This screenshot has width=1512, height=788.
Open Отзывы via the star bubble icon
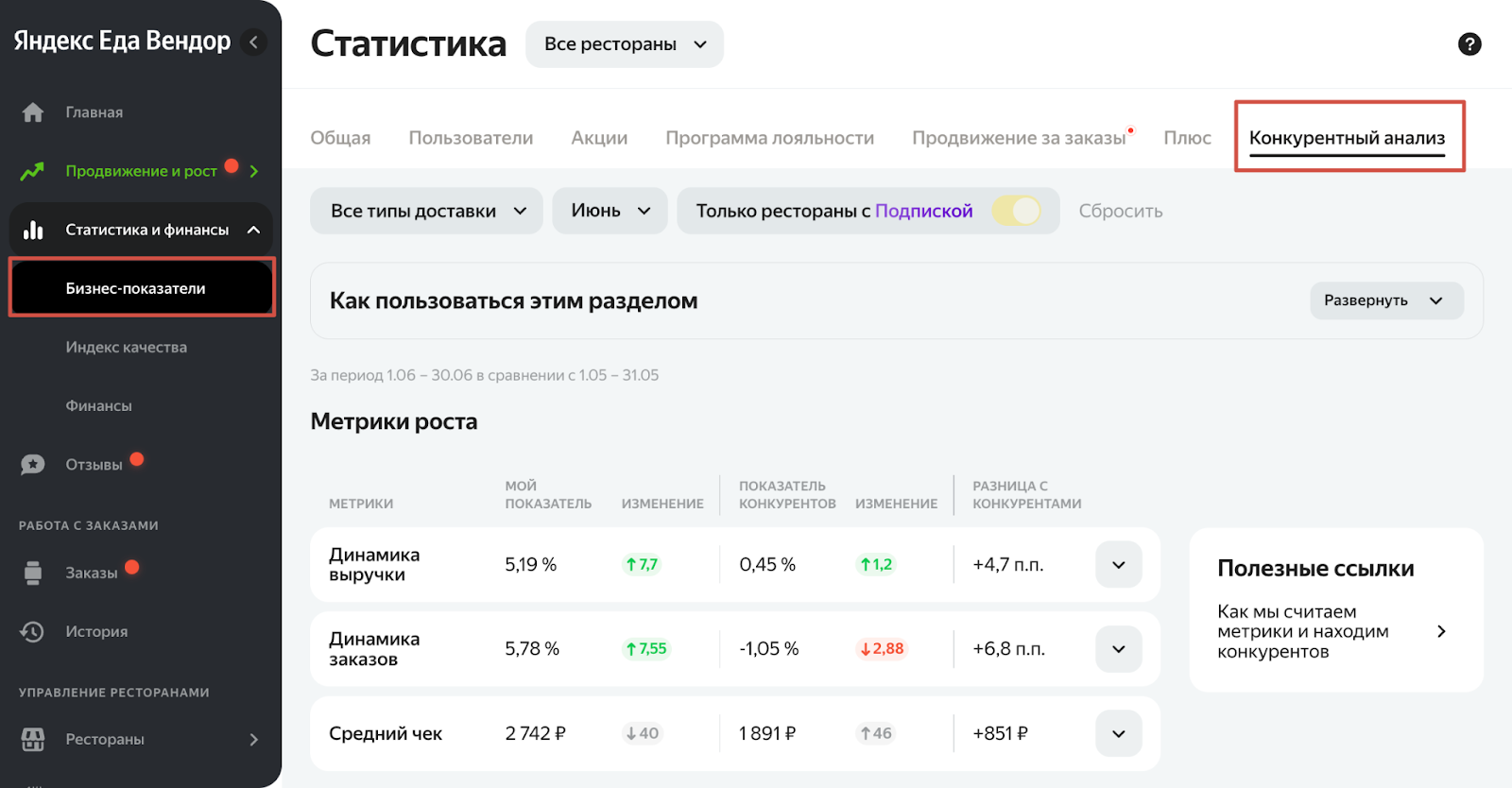(x=33, y=465)
